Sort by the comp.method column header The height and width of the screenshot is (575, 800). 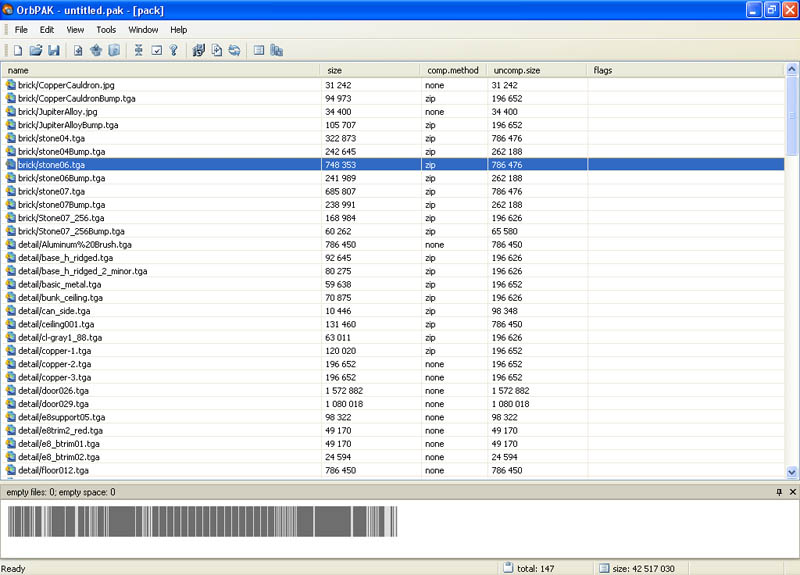(x=453, y=70)
